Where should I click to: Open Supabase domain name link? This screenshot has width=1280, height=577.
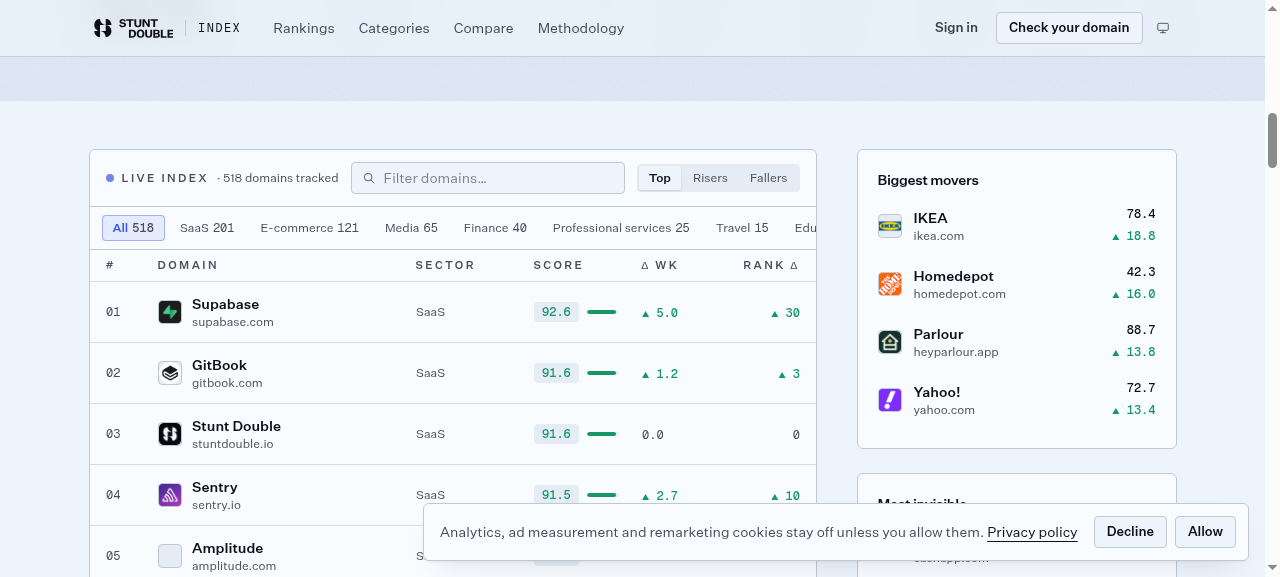point(225,304)
